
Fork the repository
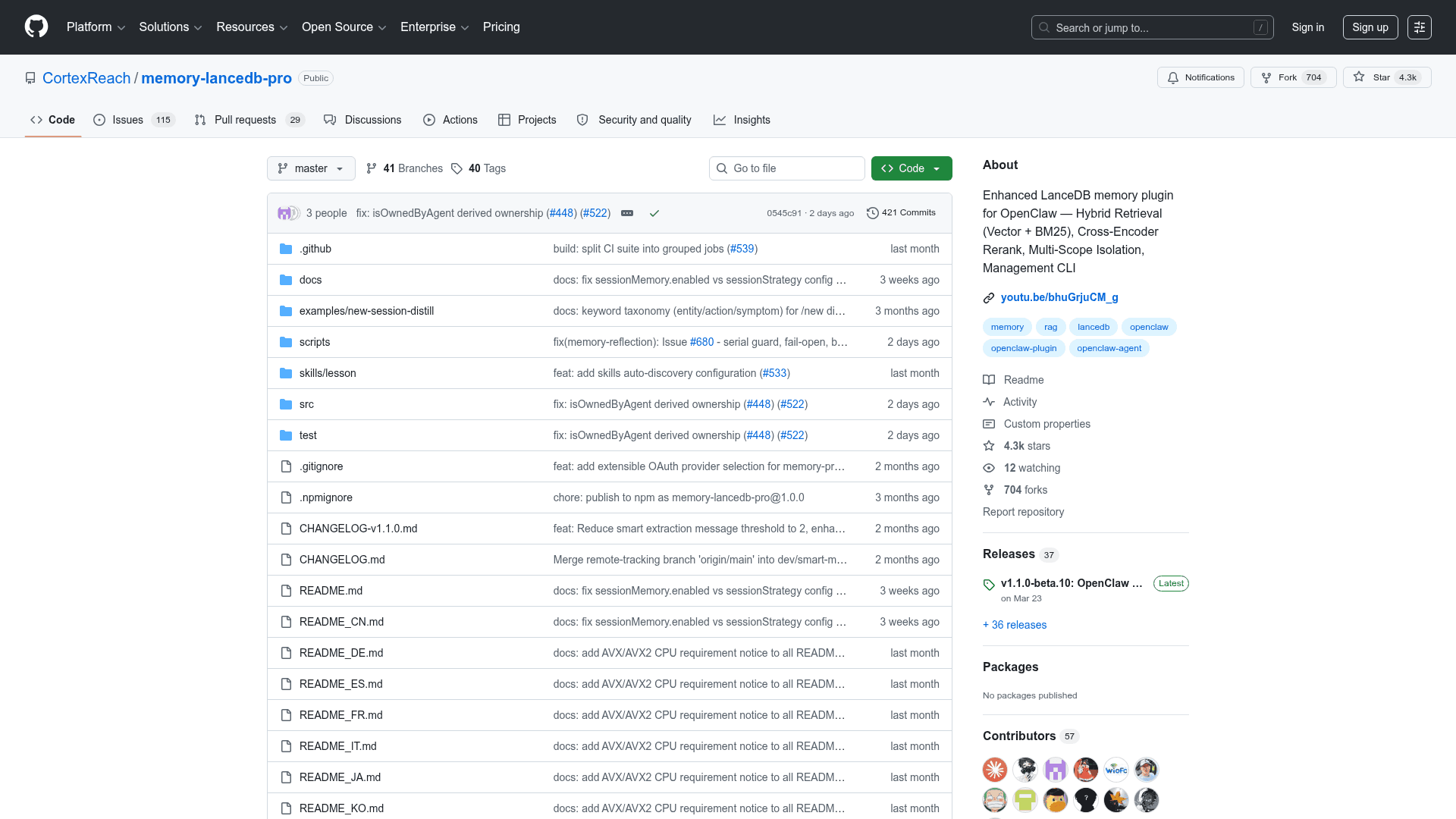tap(1294, 77)
